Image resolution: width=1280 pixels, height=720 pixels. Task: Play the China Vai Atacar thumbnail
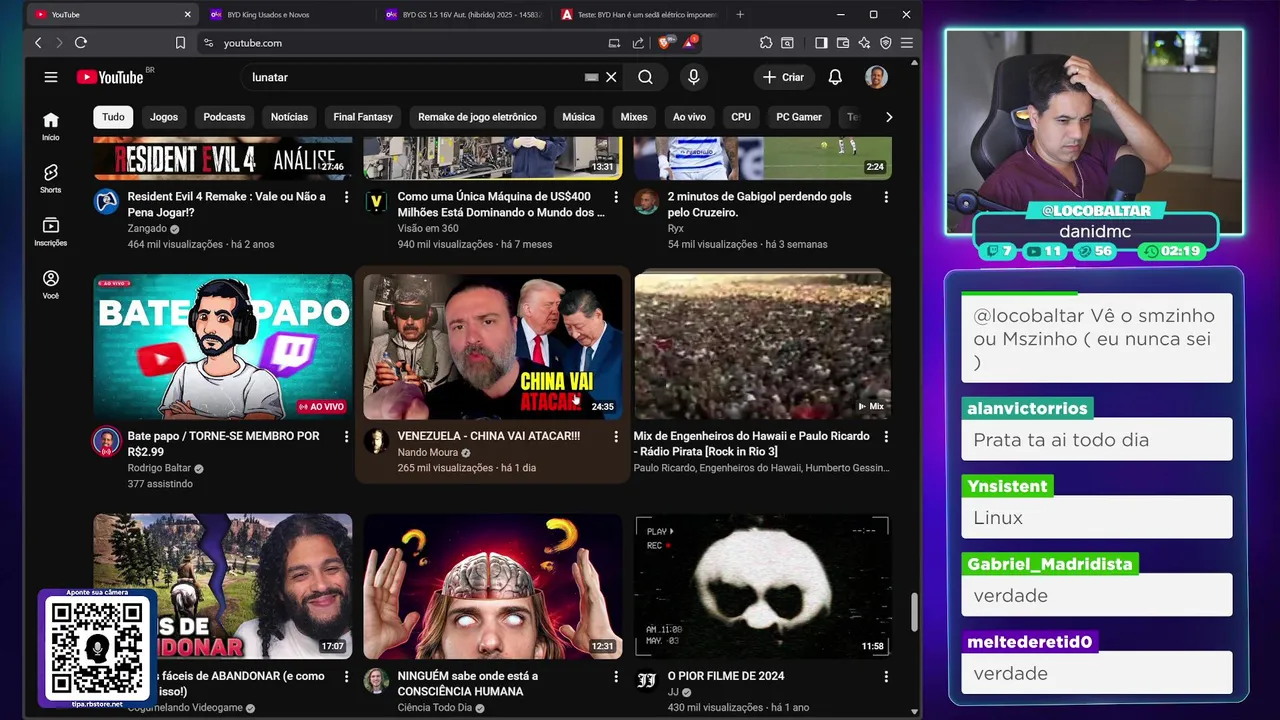coord(492,346)
